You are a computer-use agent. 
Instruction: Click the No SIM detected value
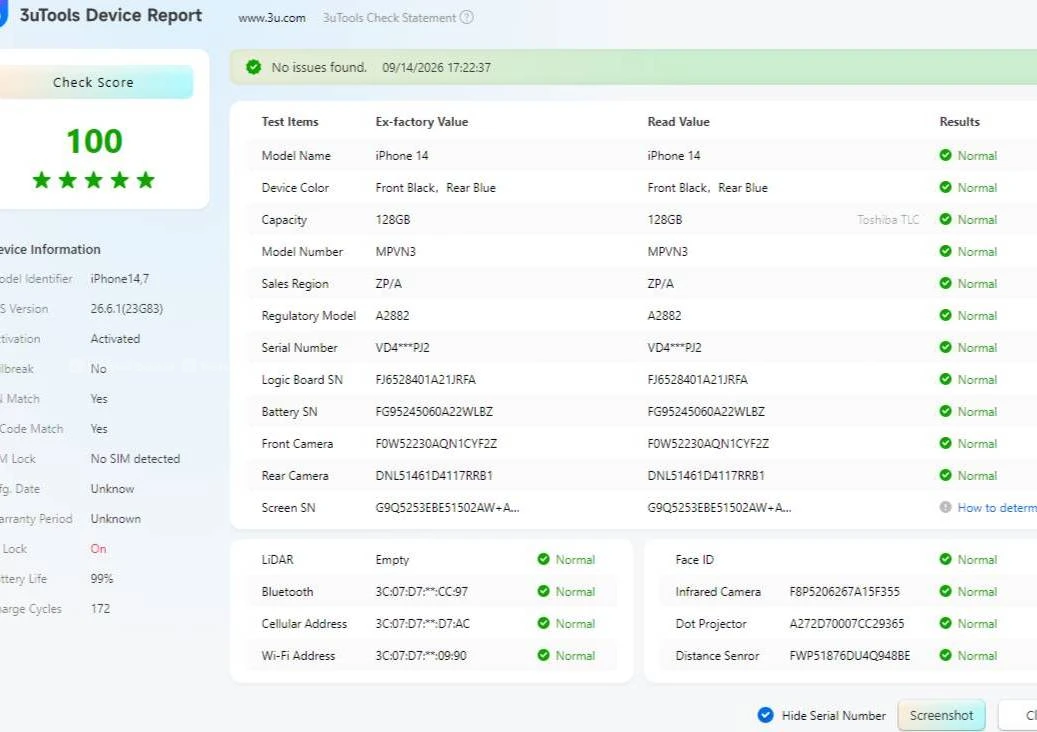pyautogui.click(x=135, y=459)
